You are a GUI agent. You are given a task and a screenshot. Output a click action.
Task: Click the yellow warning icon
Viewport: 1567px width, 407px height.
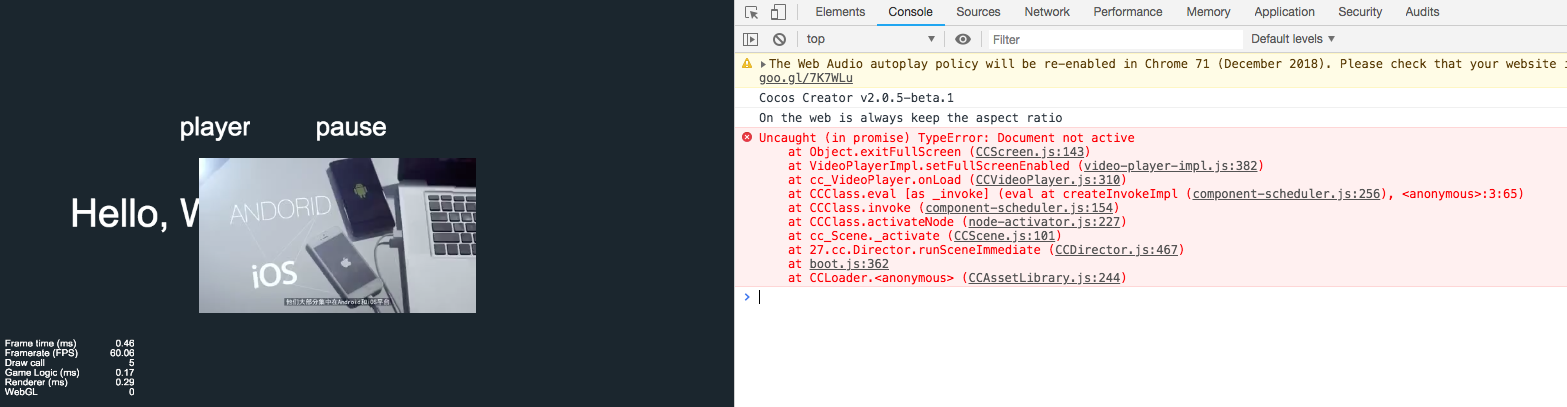click(x=747, y=64)
